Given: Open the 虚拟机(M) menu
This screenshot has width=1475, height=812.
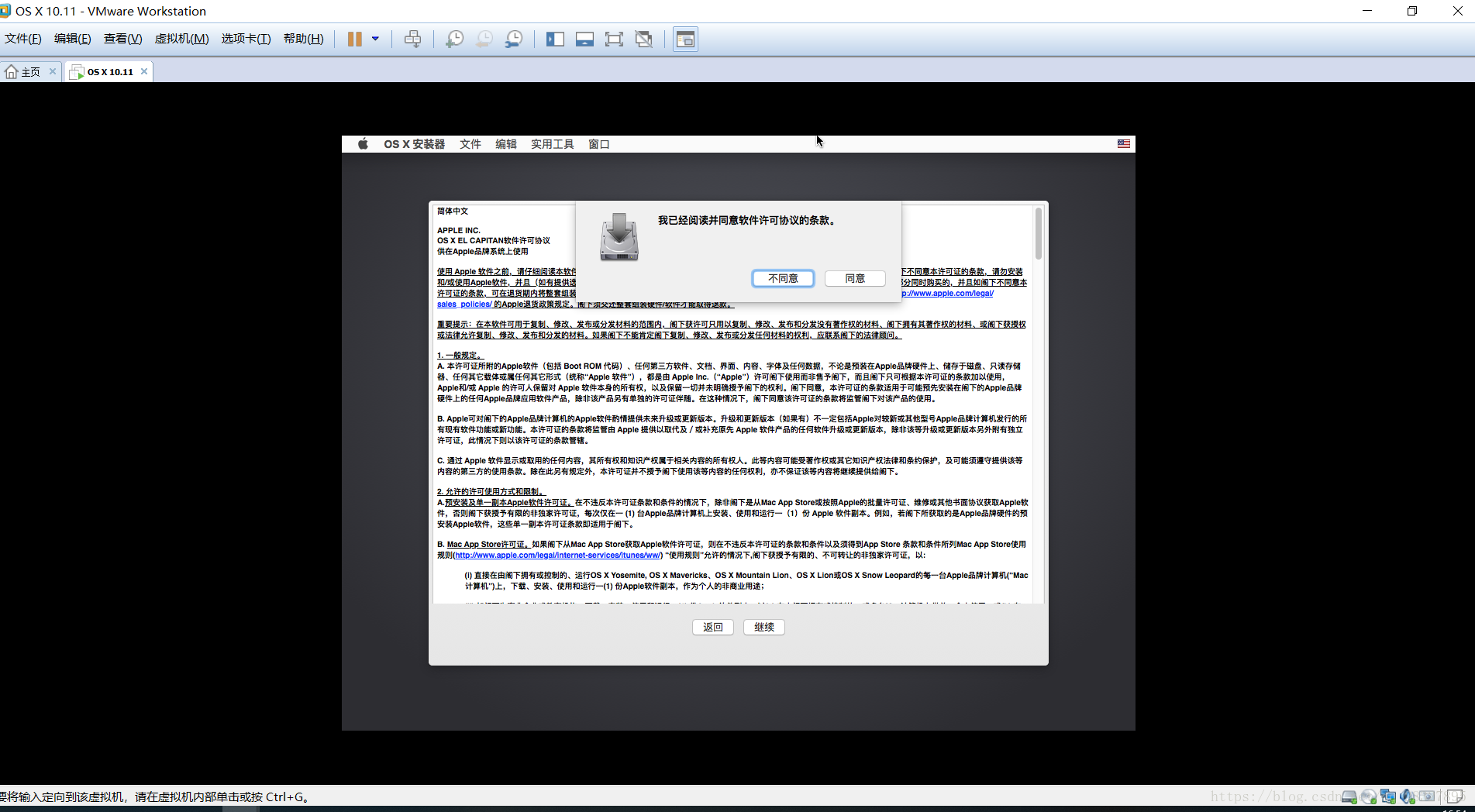Looking at the screenshot, I should 181,39.
